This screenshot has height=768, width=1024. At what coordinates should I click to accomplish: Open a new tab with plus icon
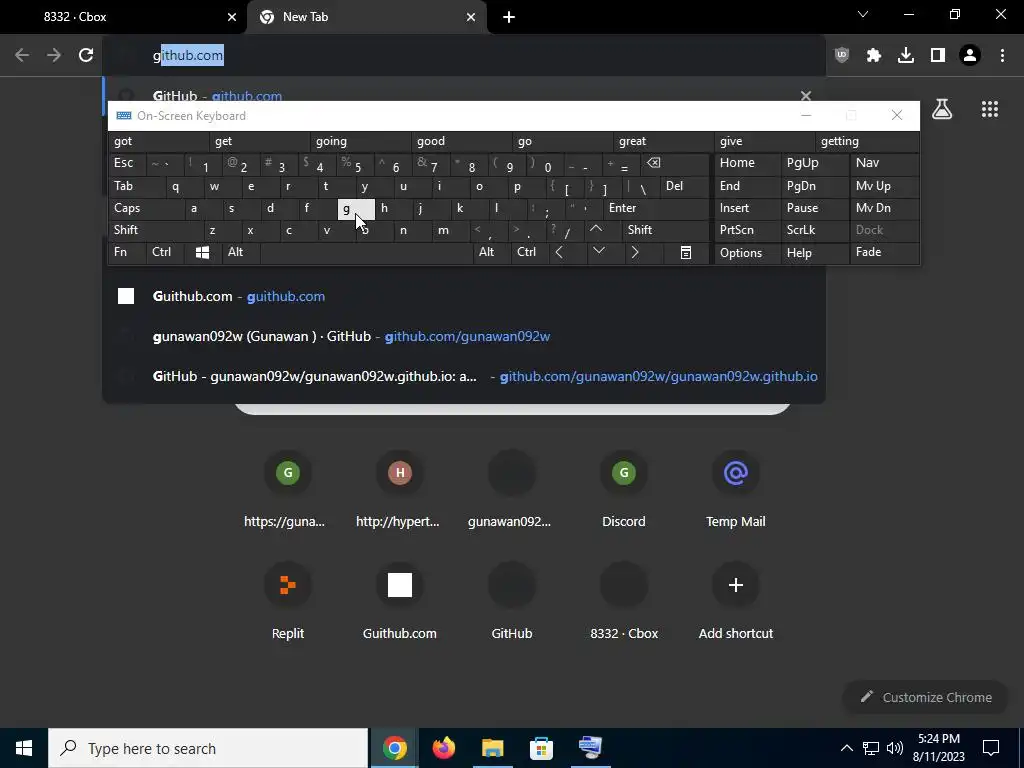point(509,17)
